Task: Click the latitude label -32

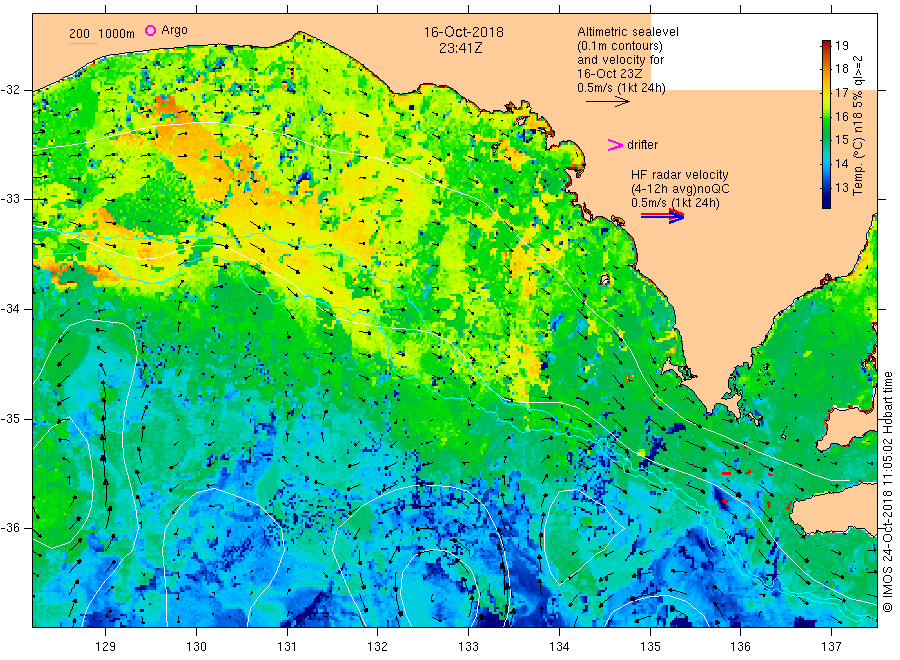Action: (x=10, y=90)
